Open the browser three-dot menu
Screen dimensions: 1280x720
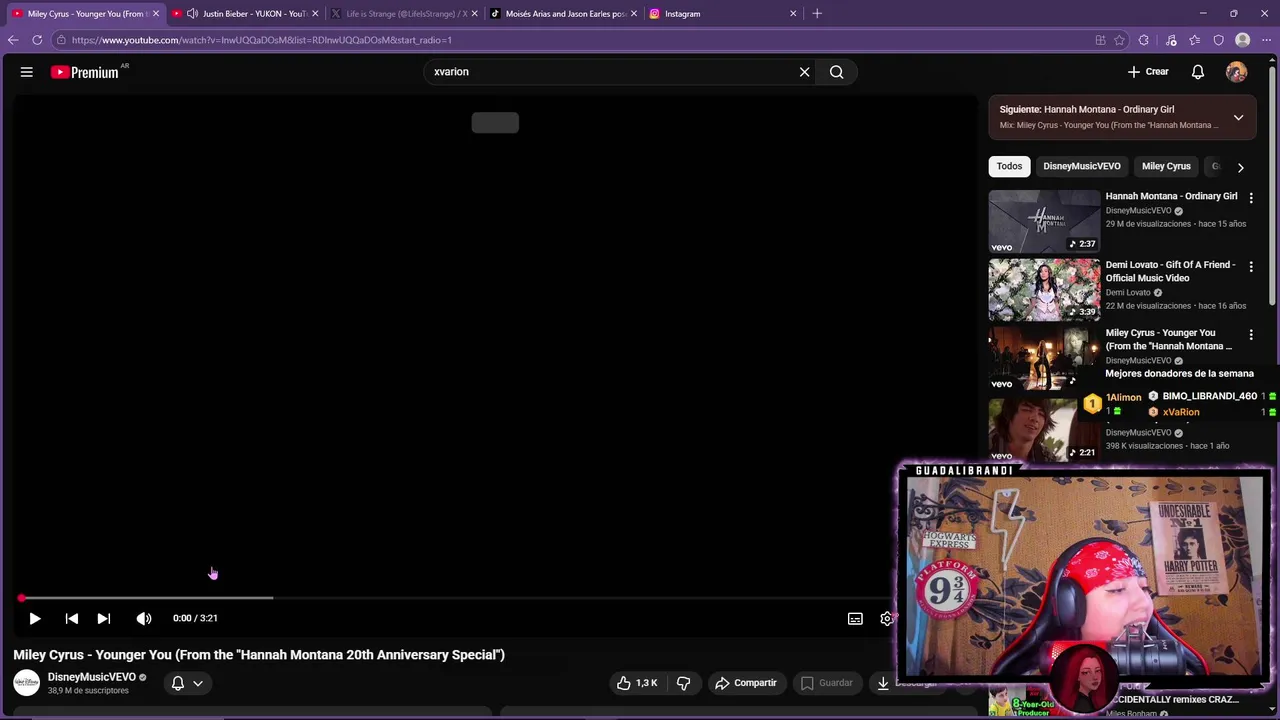1266,40
